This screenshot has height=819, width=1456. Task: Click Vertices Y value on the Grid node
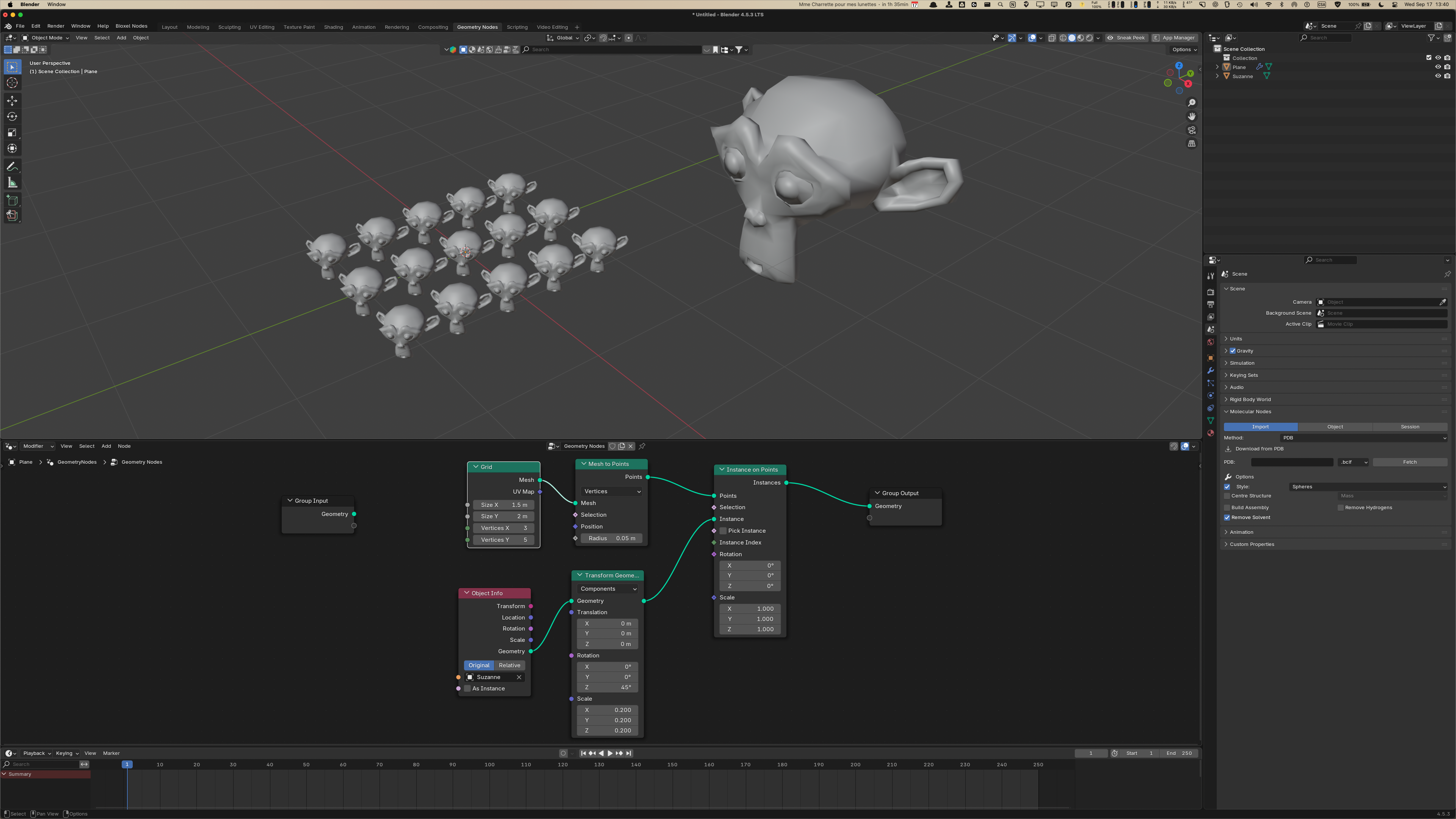click(504, 540)
